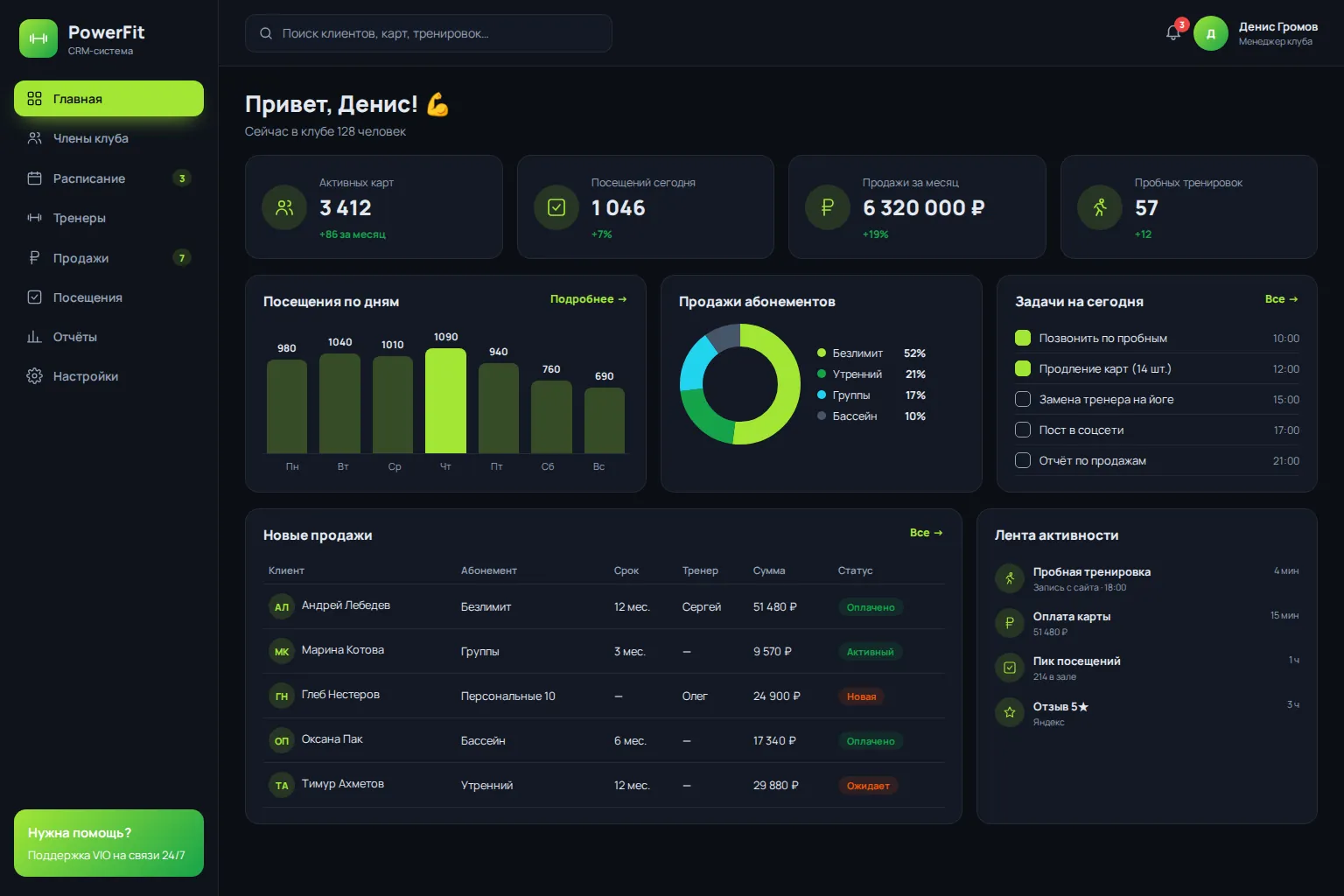Click the Пик посещений activity icon
Image resolution: width=1344 pixels, height=896 pixels.
(1010, 668)
